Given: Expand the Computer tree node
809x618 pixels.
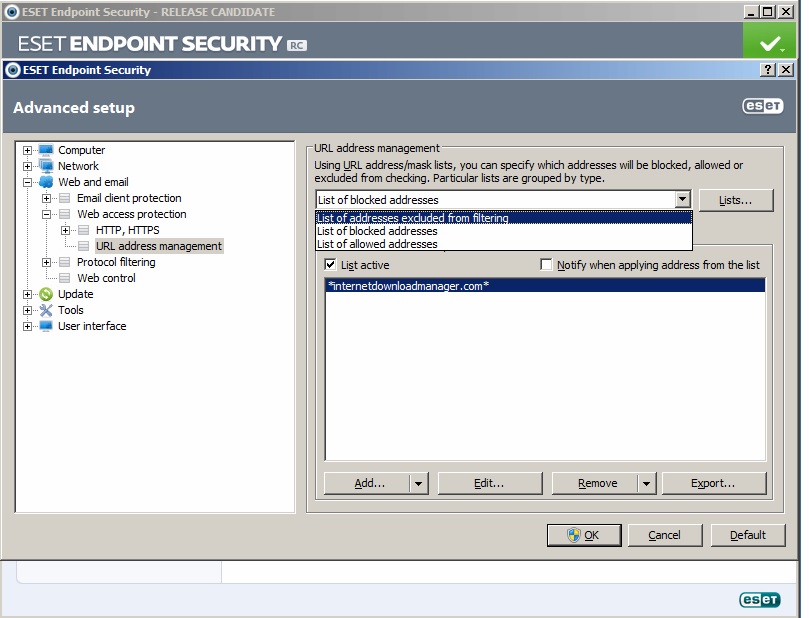Looking at the screenshot, I should tap(27, 150).
